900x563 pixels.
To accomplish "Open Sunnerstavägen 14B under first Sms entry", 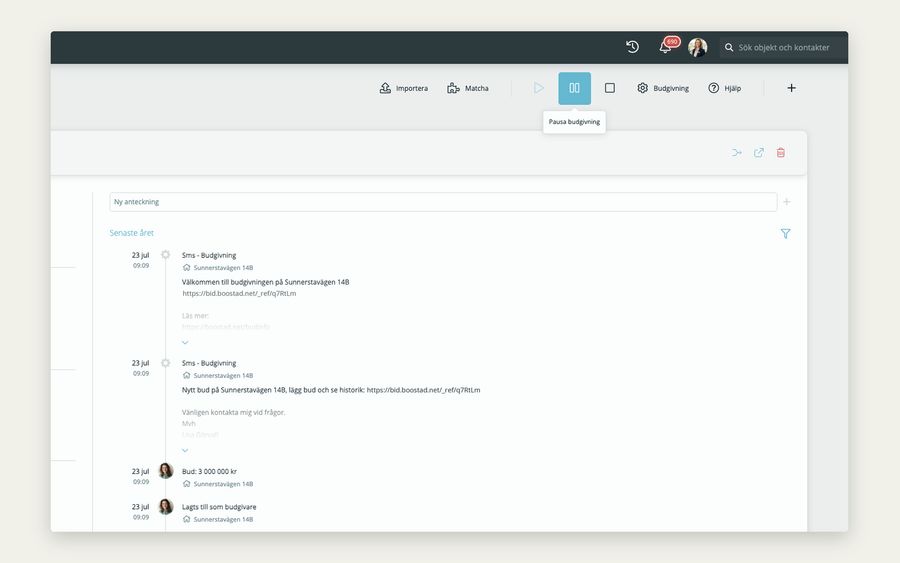I will click(x=223, y=268).
